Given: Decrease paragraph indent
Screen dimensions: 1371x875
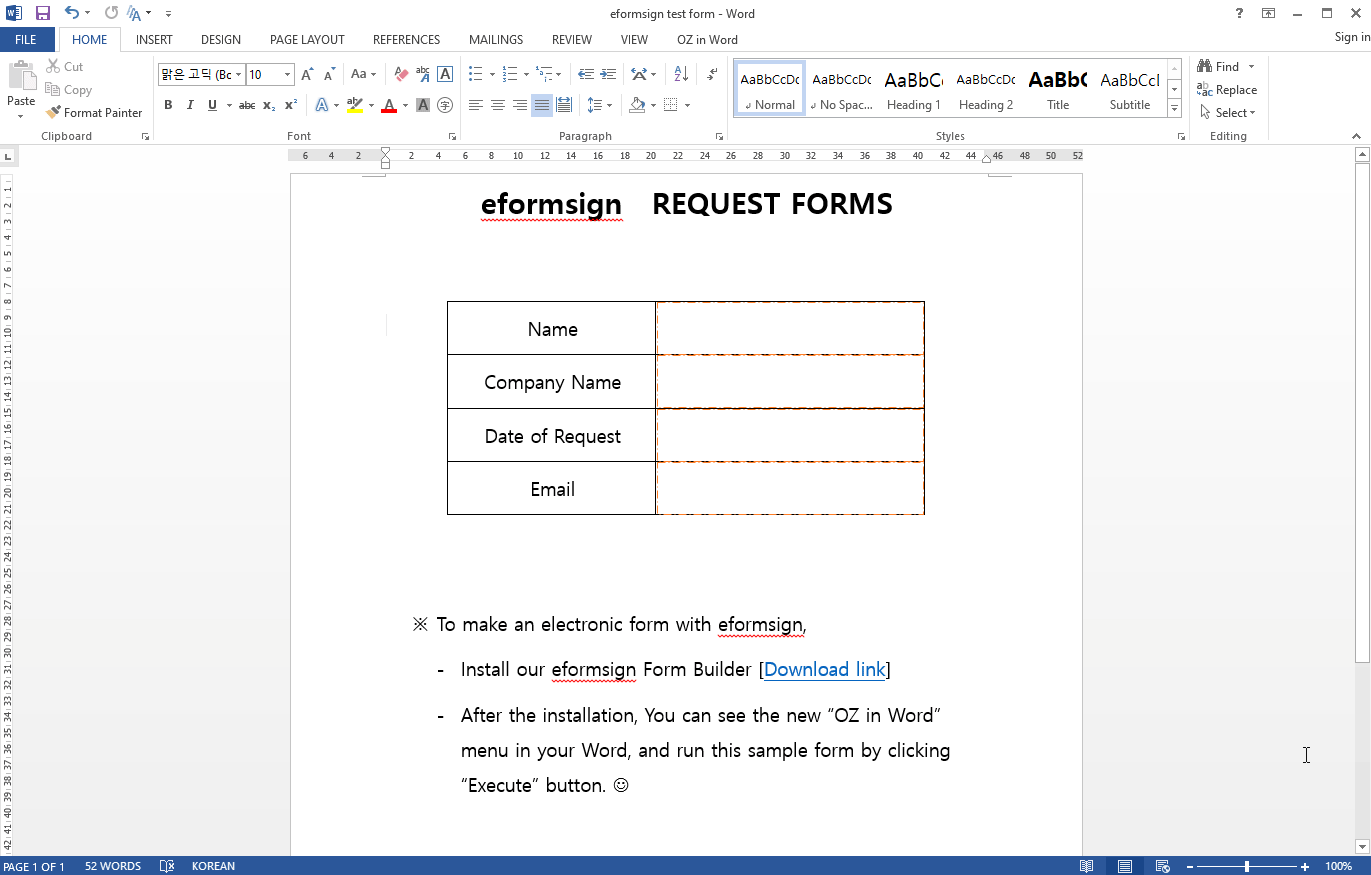Looking at the screenshot, I should tap(586, 75).
